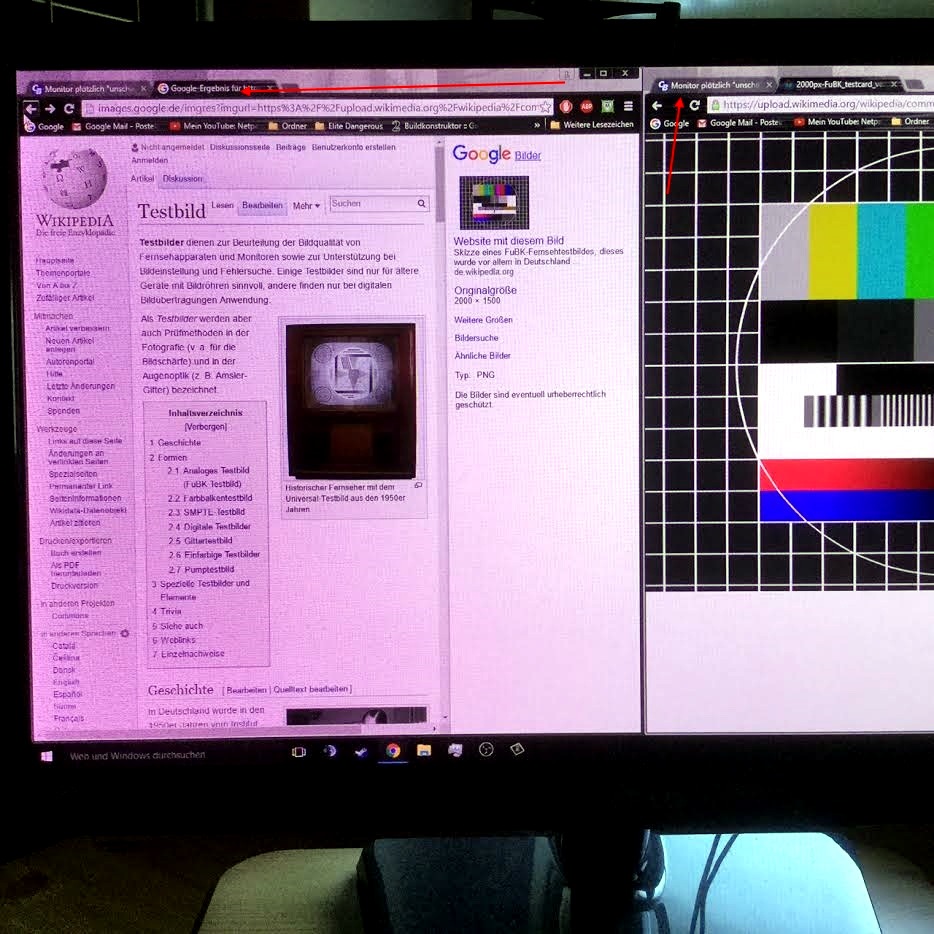Click the Wikipedia globe logo
Screen dimensions: 934x934
coord(74,177)
